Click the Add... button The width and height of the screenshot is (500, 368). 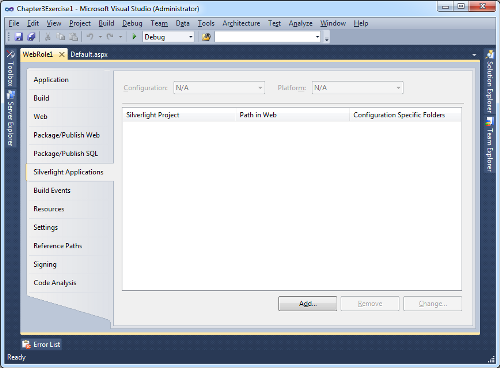[x=307, y=304]
